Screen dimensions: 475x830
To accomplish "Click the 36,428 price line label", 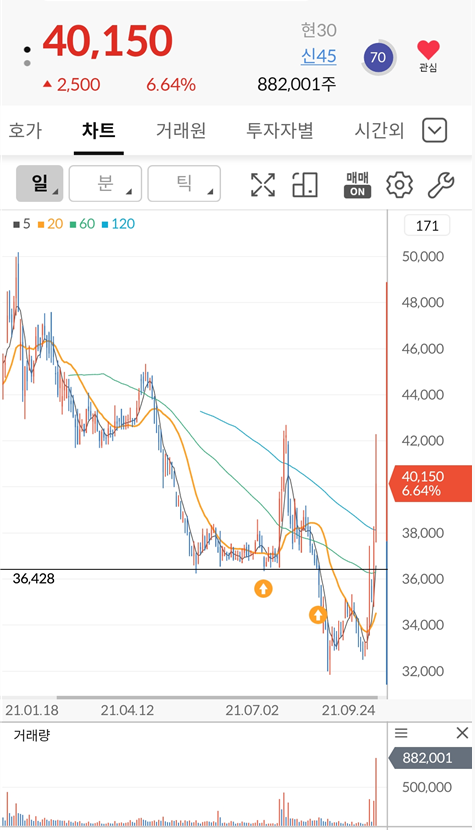I will [x=33, y=579].
